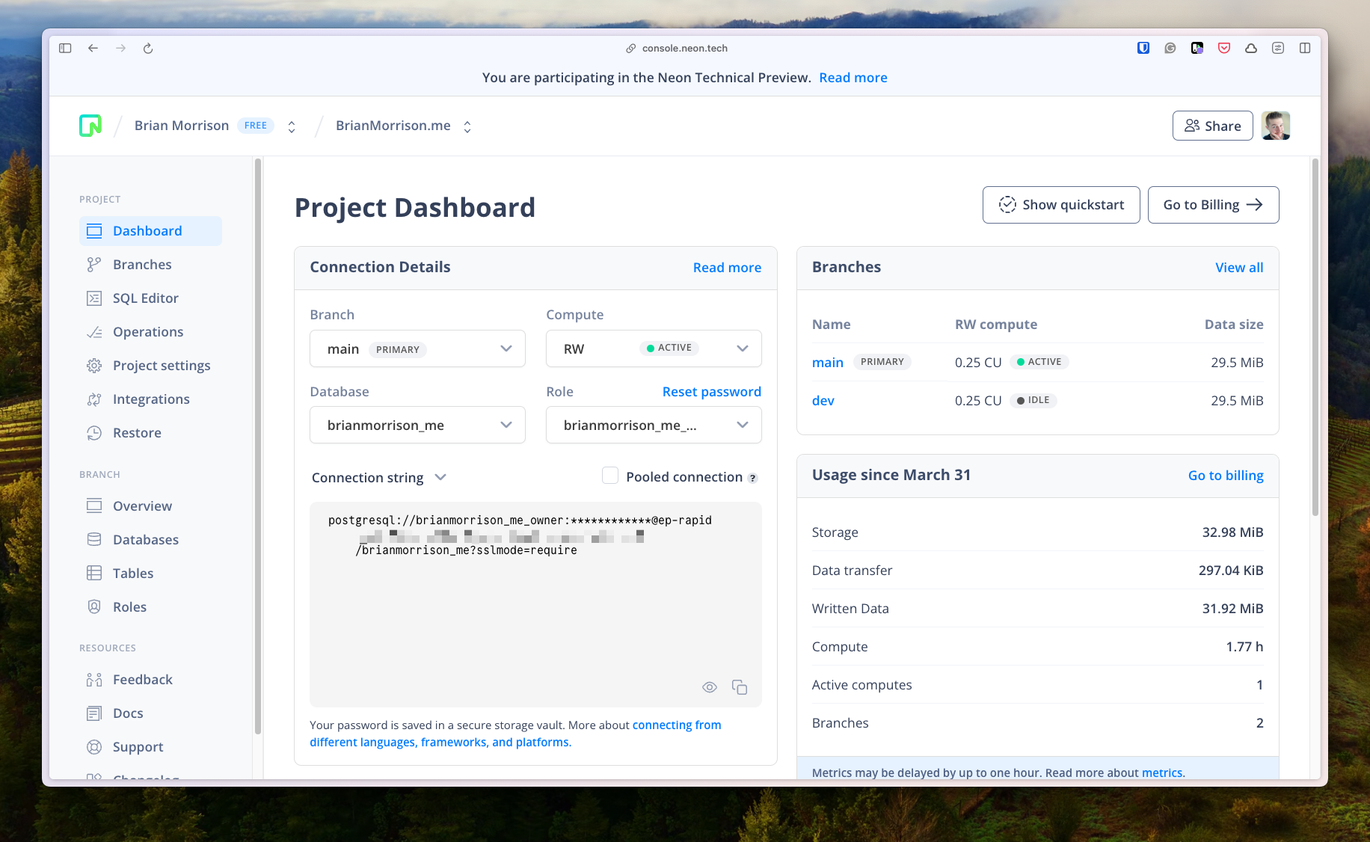Click the Go to Billing button

(1213, 205)
